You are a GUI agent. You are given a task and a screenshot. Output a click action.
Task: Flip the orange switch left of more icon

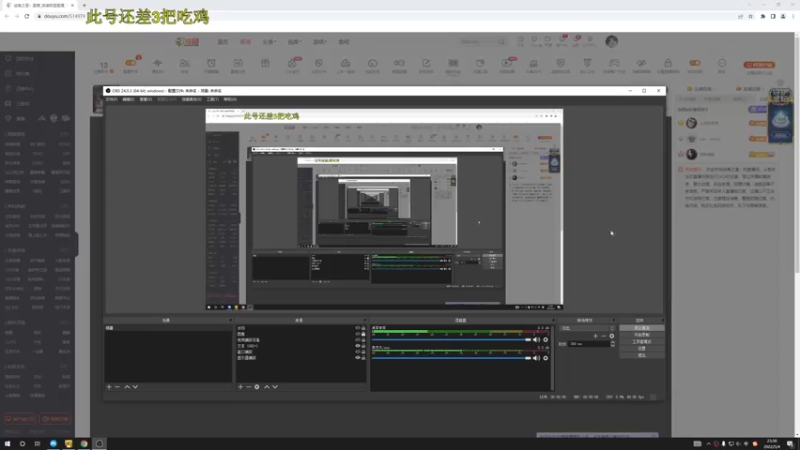click(x=695, y=63)
